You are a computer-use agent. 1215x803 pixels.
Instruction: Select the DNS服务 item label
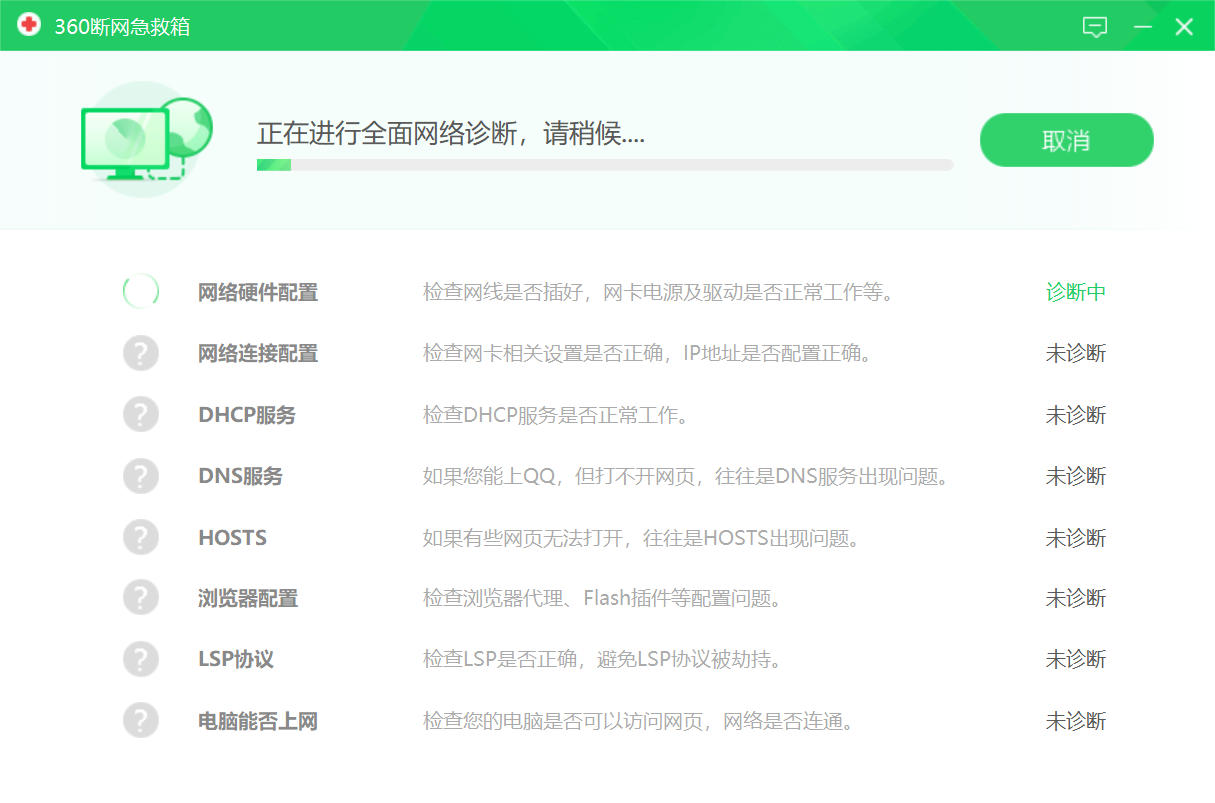pos(240,476)
